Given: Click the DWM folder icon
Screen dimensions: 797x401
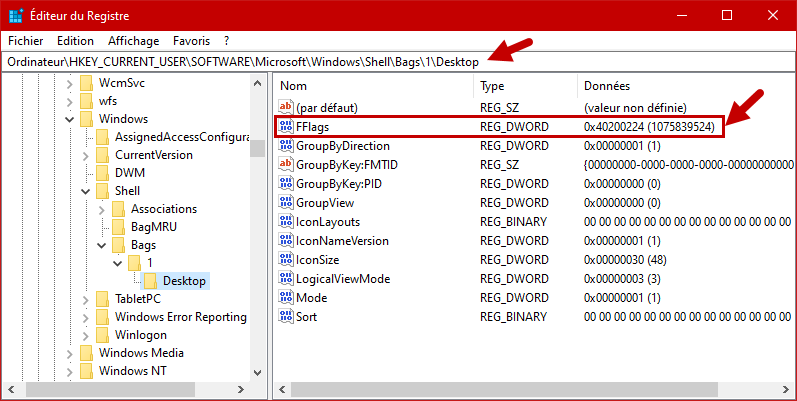Looking at the screenshot, I should point(103,173).
